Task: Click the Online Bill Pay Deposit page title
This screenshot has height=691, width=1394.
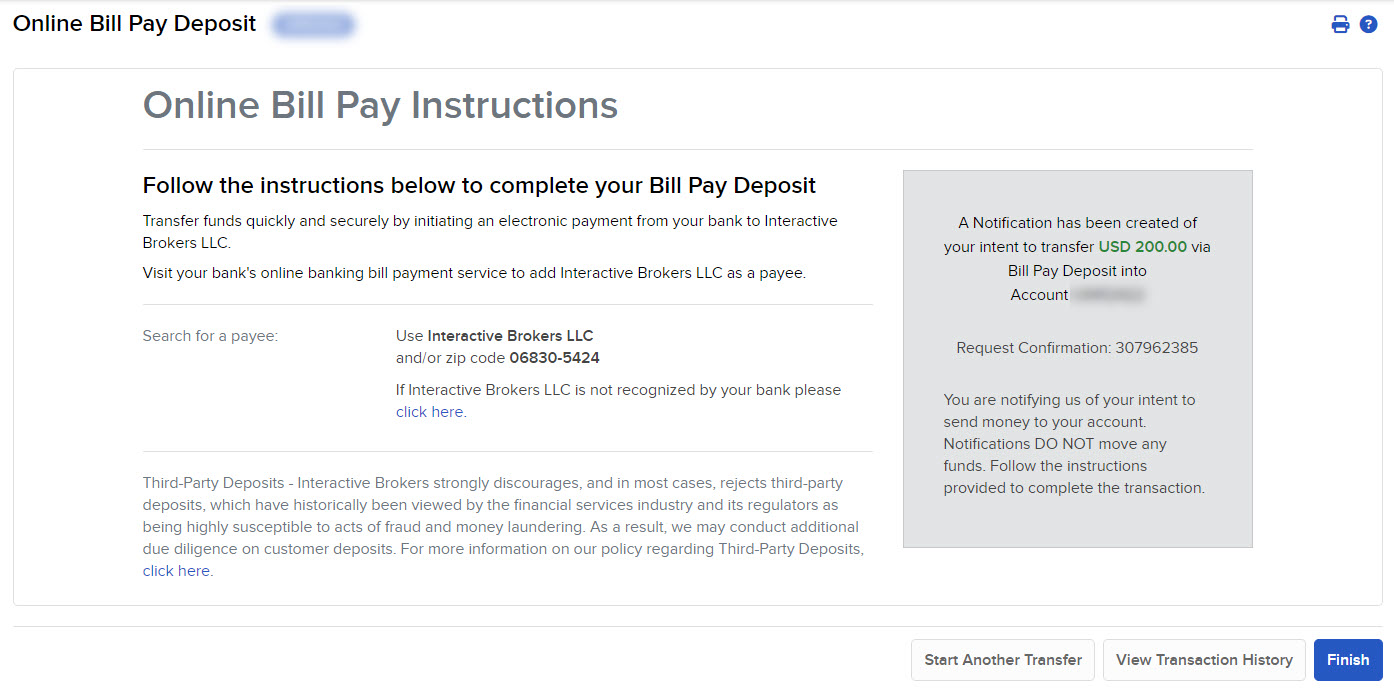Action: click(x=134, y=23)
